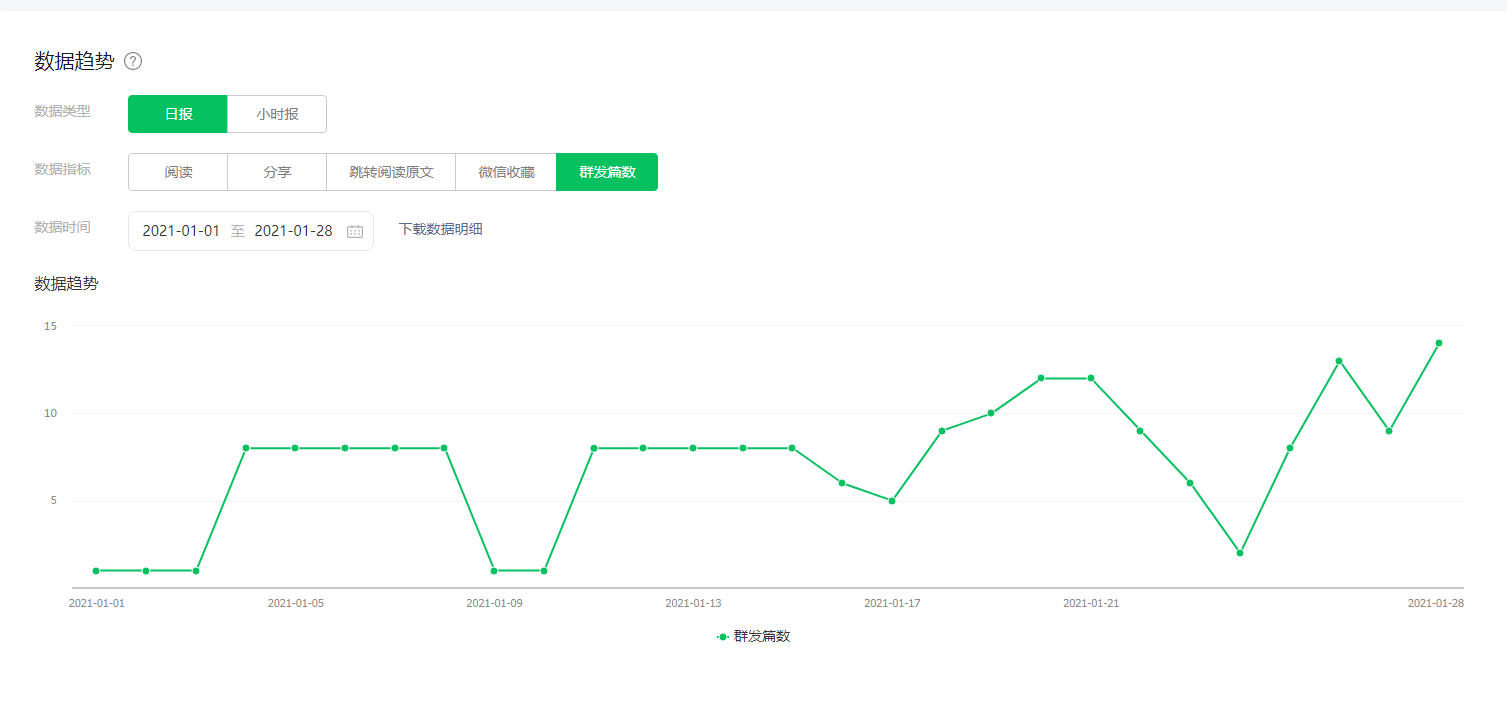Switch to 小时报 data type

coord(277,114)
